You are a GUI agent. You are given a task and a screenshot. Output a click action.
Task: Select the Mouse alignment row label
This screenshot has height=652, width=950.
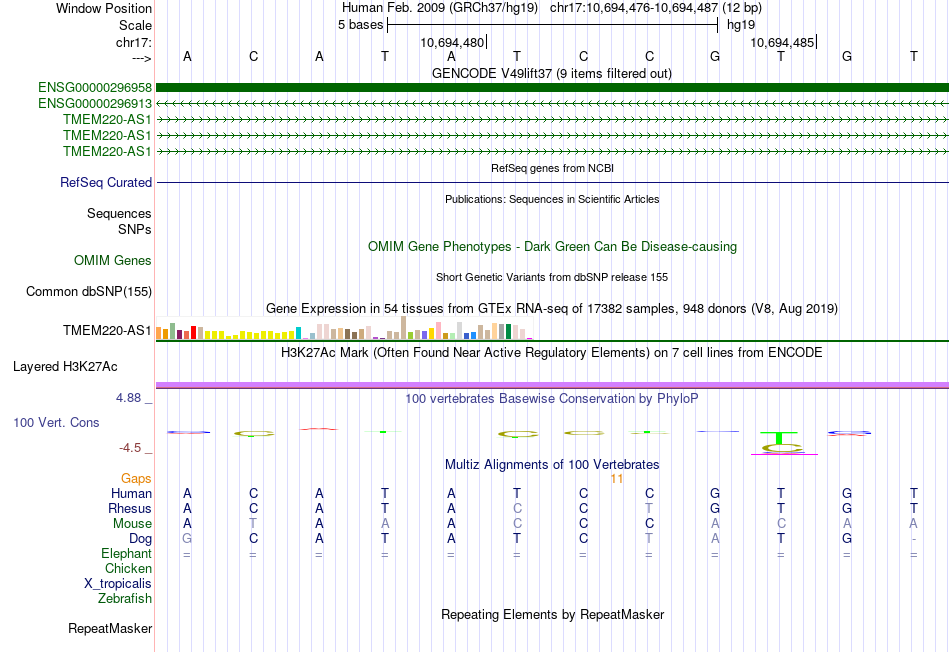click(x=132, y=524)
